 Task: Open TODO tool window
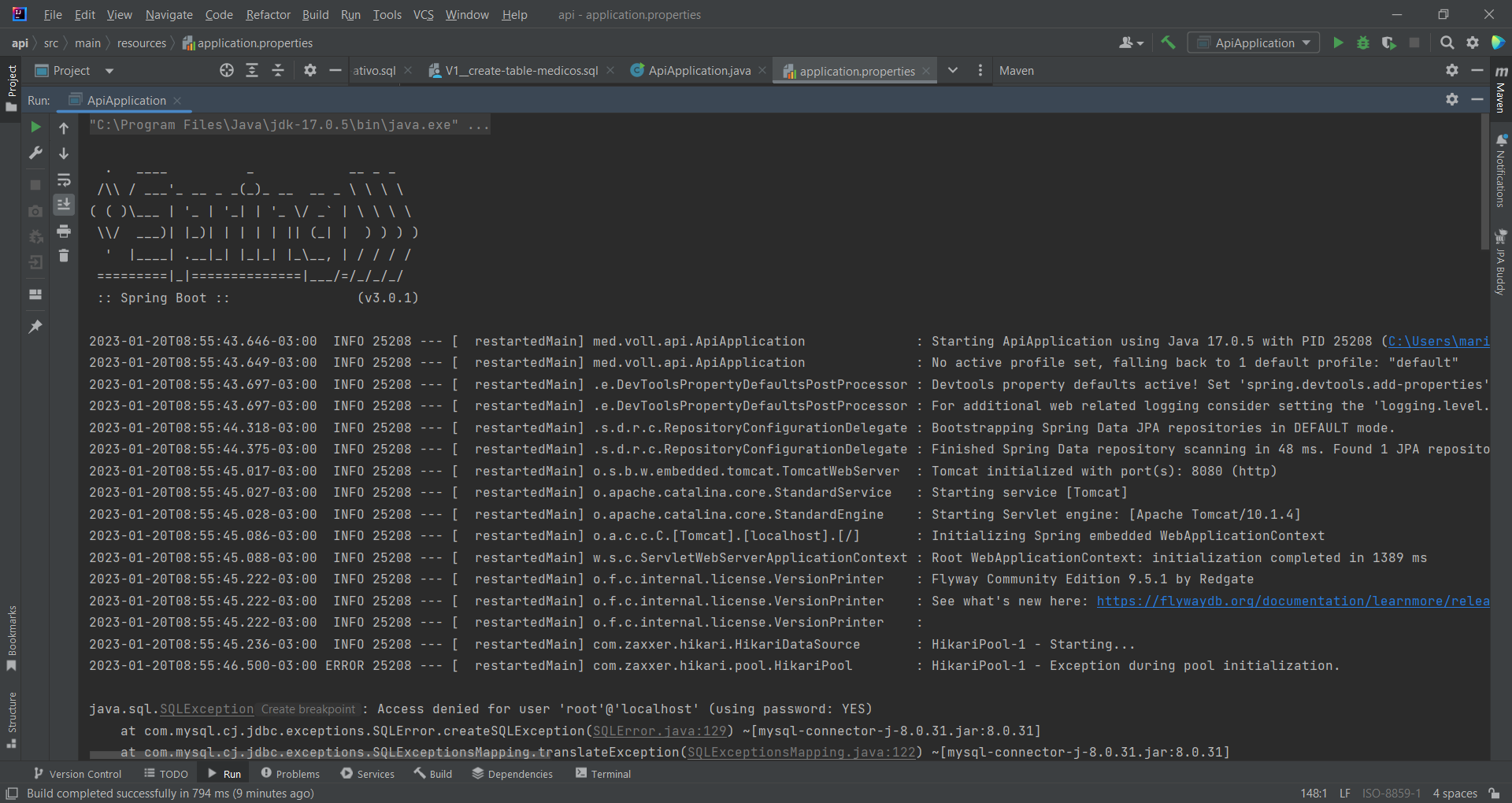166,774
